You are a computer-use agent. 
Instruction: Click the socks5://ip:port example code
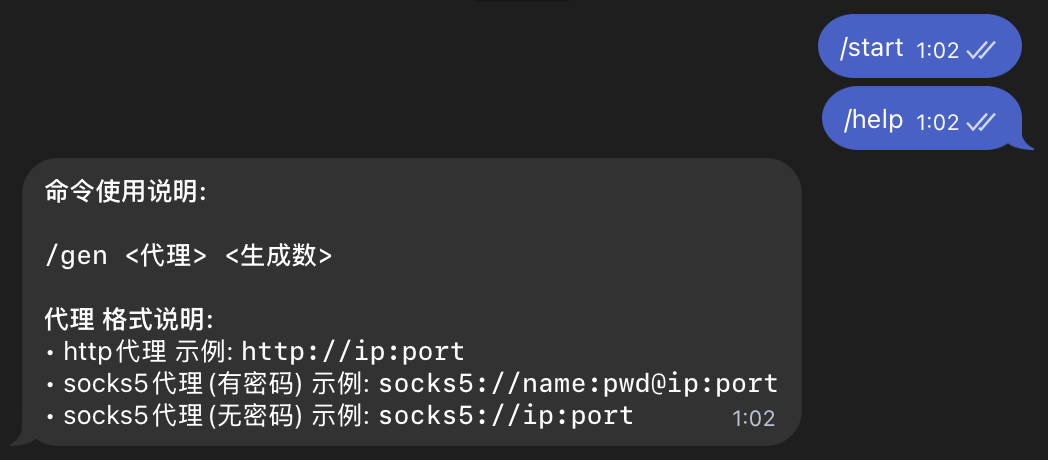coord(506,416)
